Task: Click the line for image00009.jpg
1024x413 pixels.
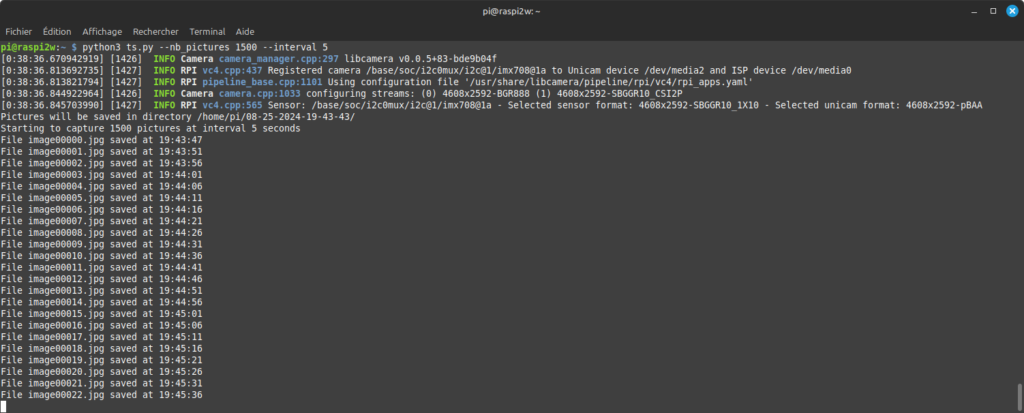Action: 101,244
